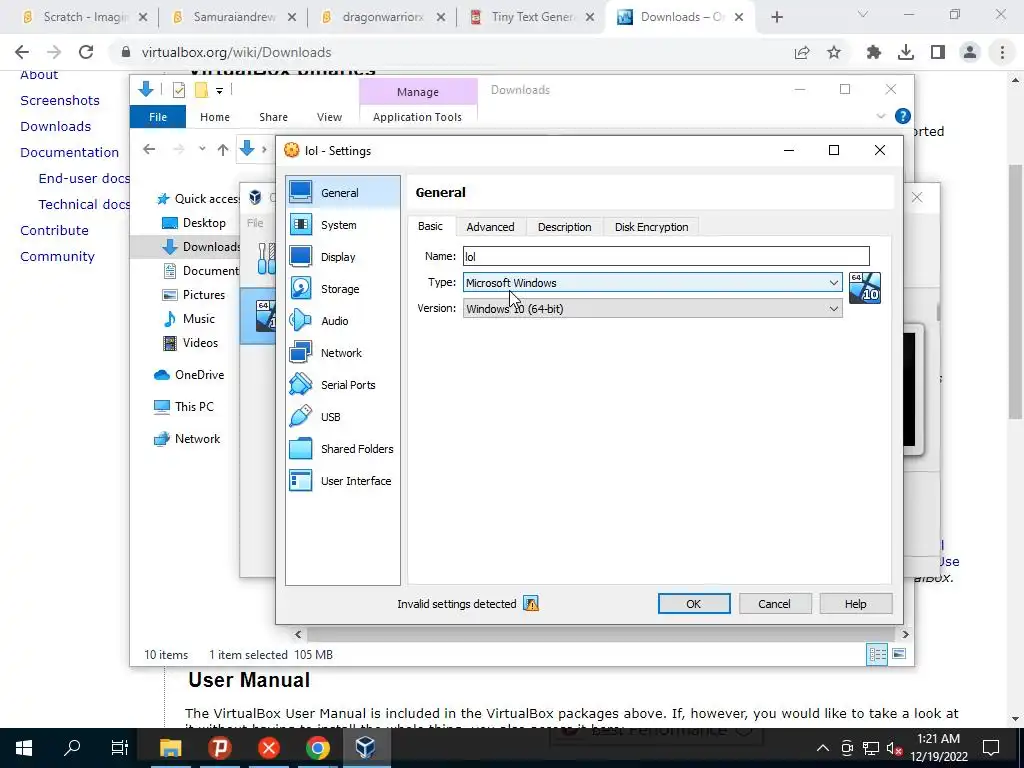Open User Interface settings category
This screenshot has height=768, width=1024.
[x=342, y=481]
